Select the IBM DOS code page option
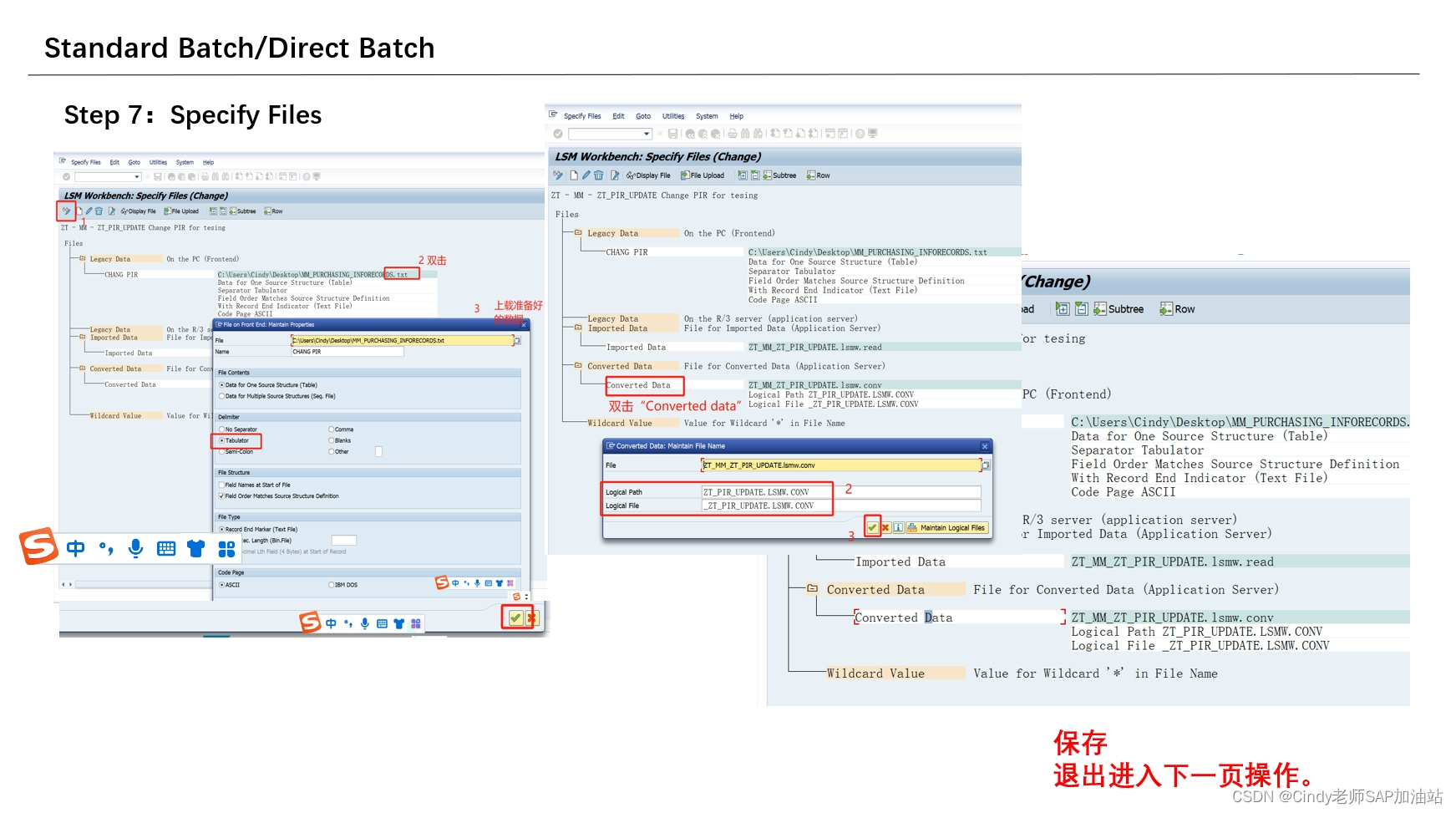1456x813 pixels. [332, 585]
